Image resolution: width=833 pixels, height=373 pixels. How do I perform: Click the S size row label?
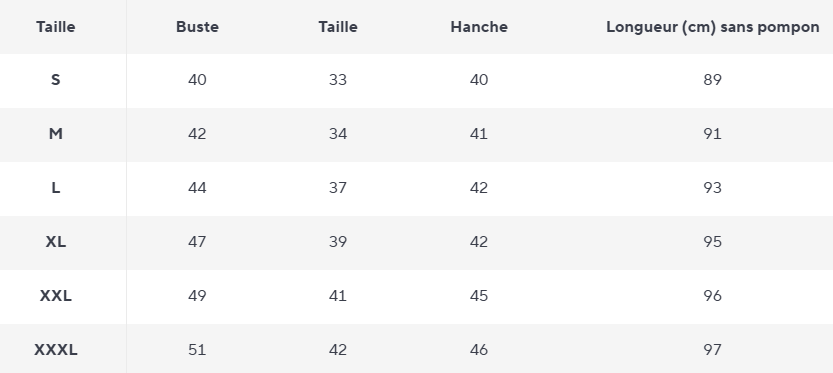pos(55,80)
